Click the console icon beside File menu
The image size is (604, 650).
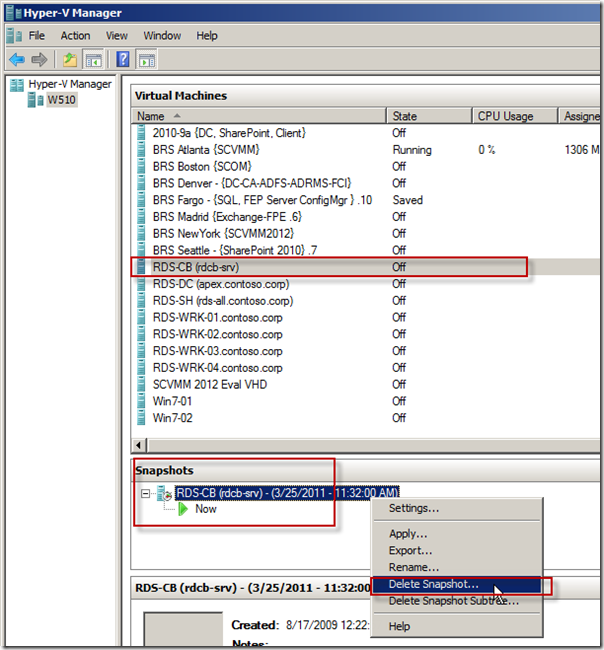click(14, 36)
